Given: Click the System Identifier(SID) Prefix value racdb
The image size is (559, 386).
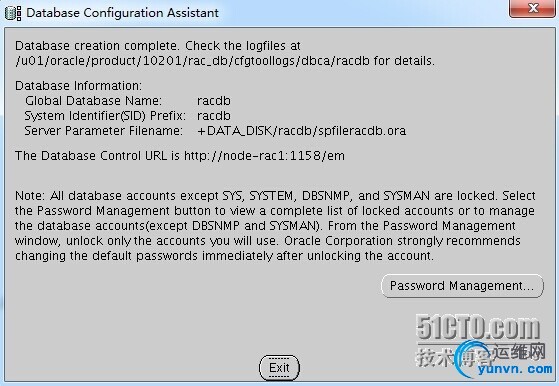Looking at the screenshot, I should (214, 116).
